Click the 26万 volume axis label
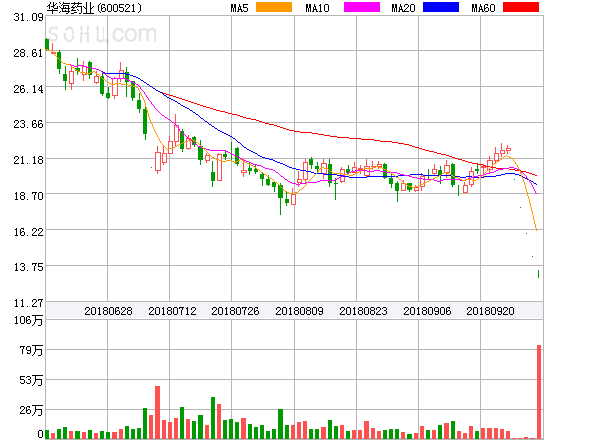 [31, 411]
